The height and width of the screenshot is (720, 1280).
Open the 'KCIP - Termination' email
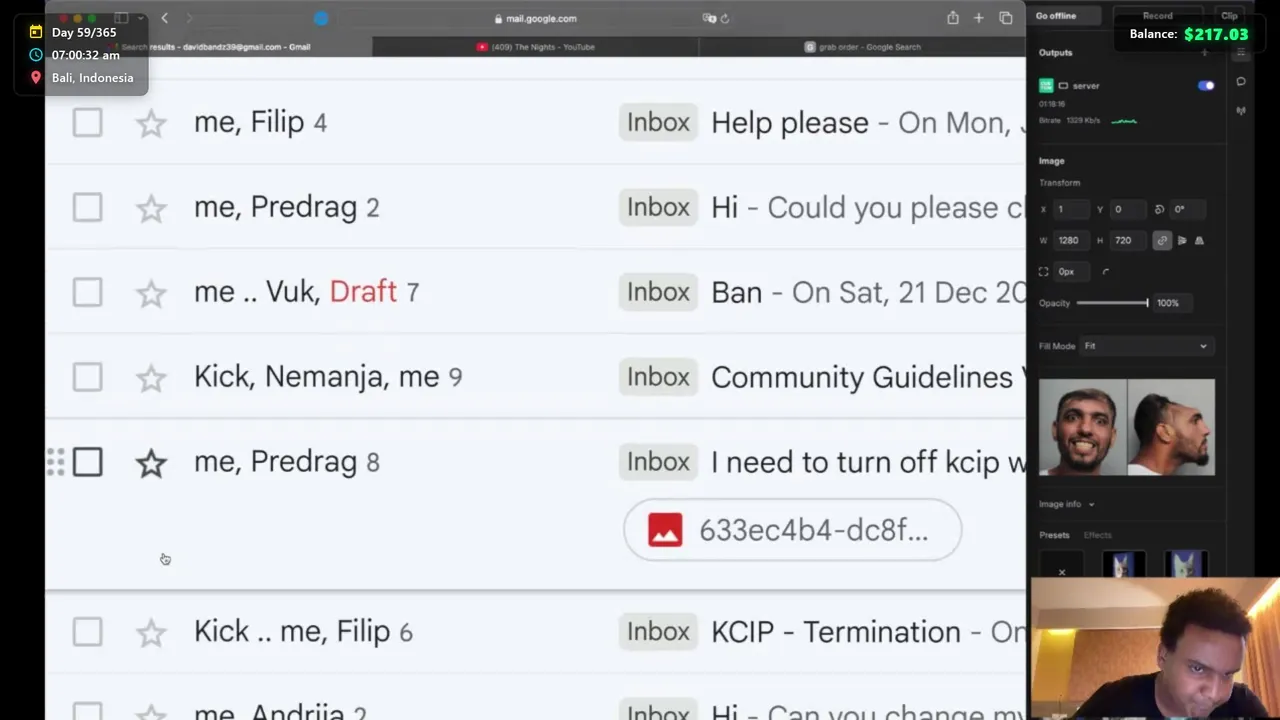(x=836, y=632)
